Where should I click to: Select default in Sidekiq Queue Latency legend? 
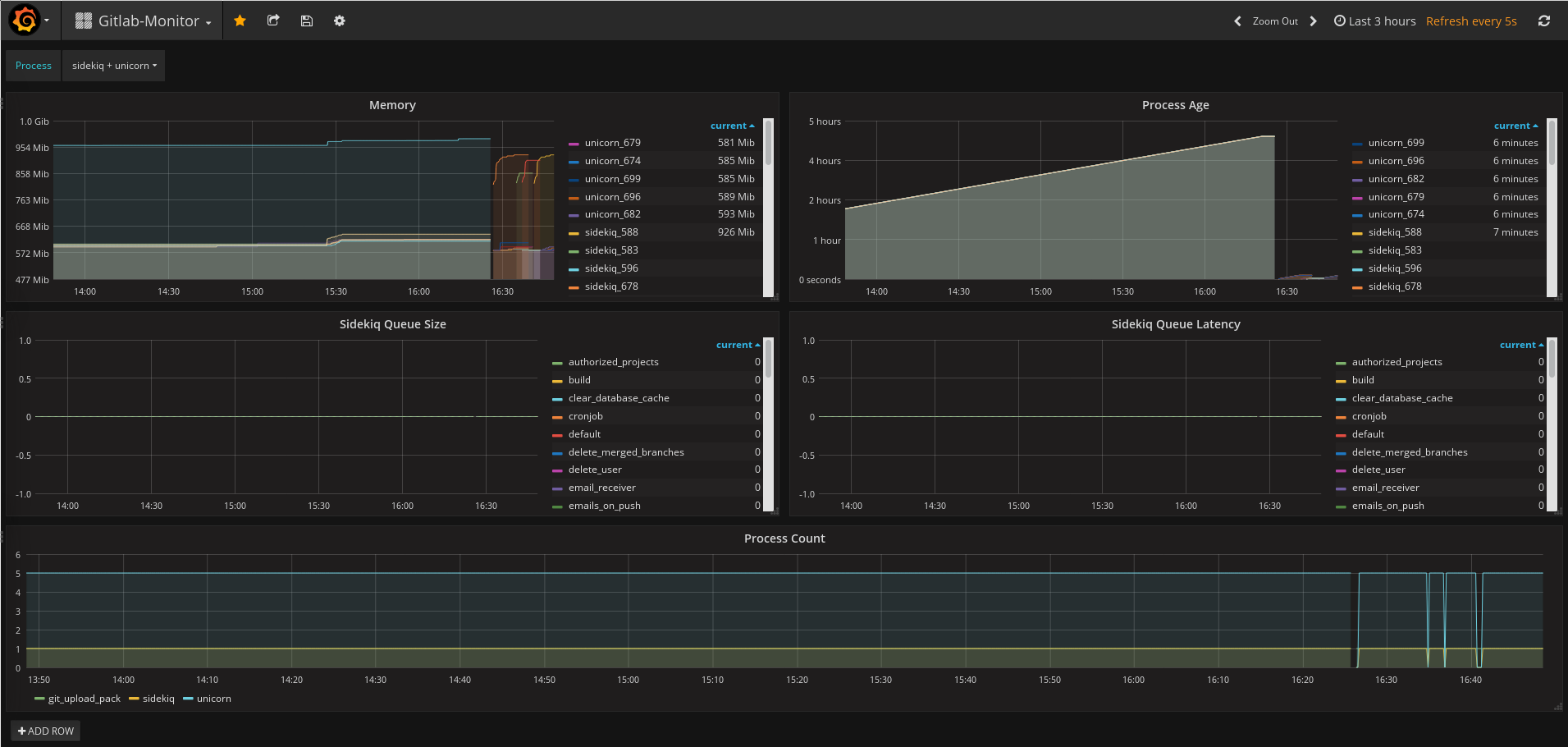[x=1368, y=434]
